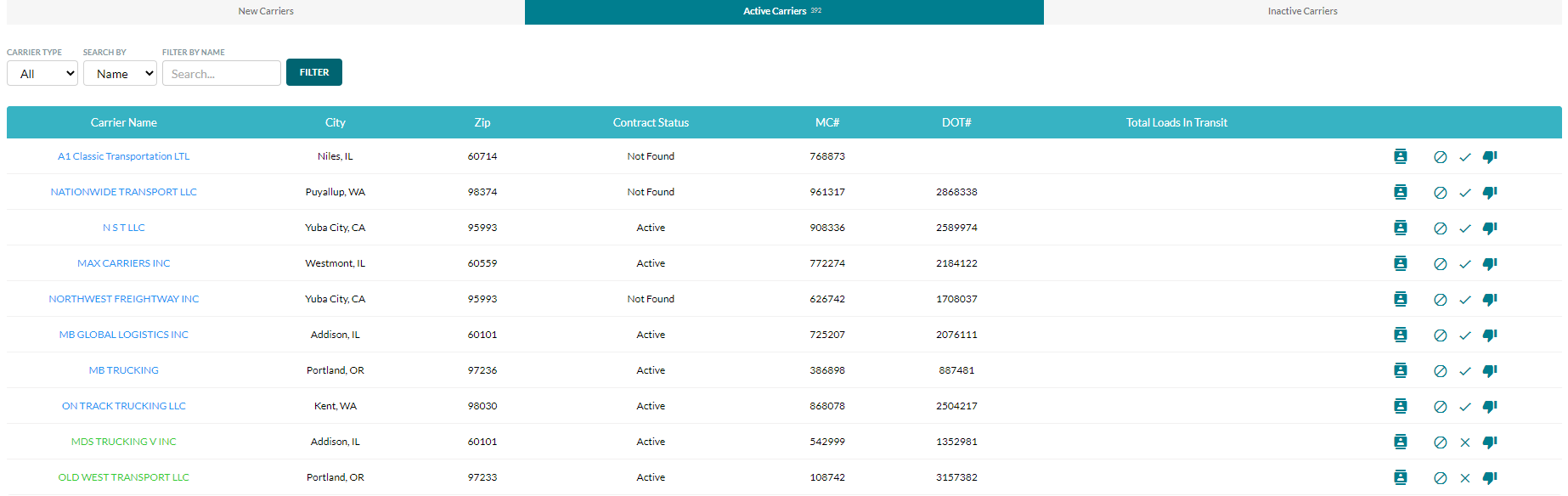Switch to the Inactive Carriers tab

point(1302,11)
